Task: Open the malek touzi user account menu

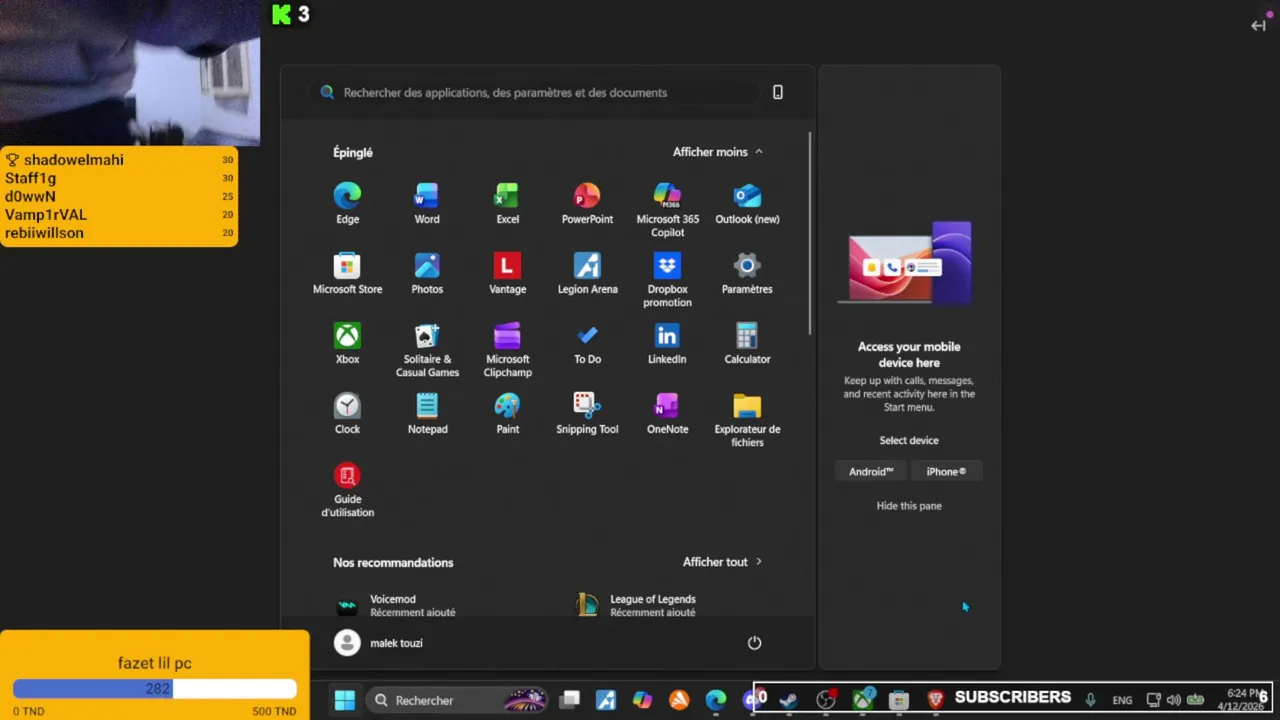Action: tap(379, 643)
